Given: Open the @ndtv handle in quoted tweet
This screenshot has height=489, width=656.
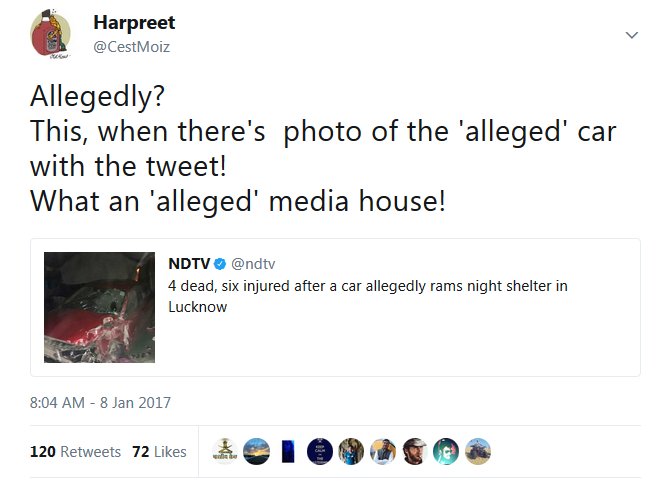Looking at the screenshot, I should 253,264.
